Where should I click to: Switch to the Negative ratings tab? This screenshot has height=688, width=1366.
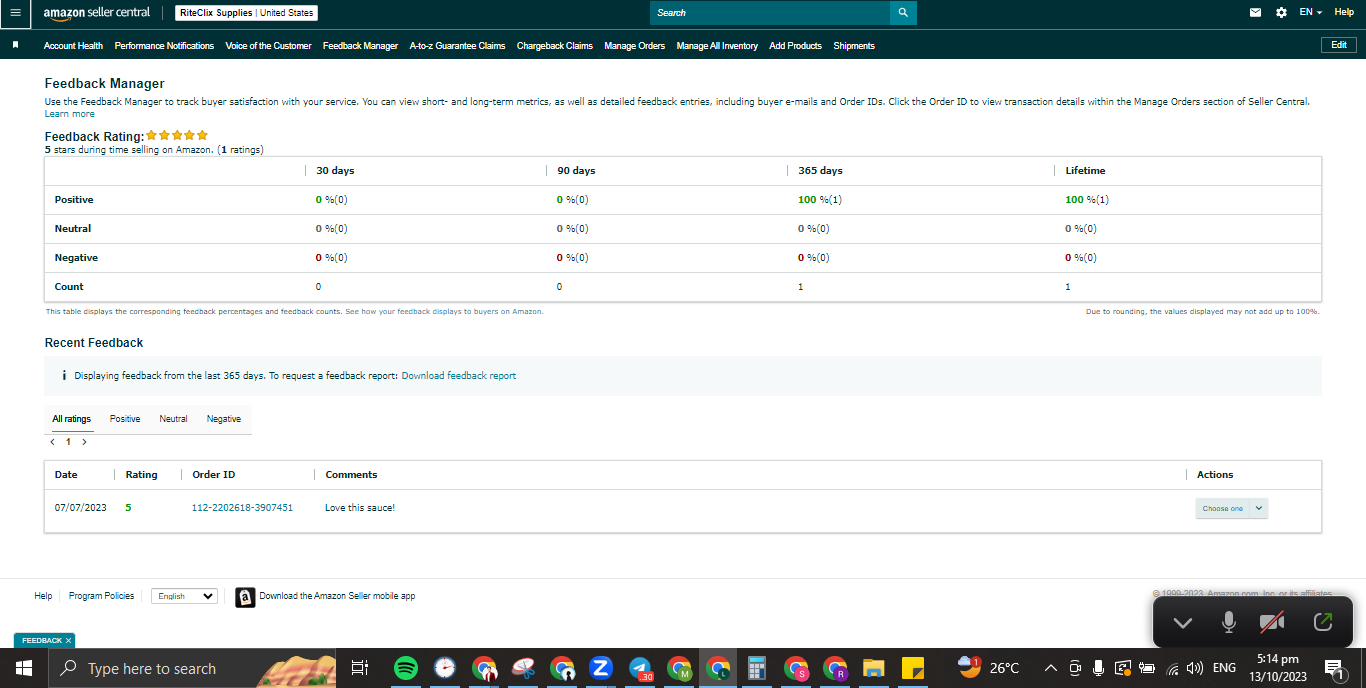224,419
